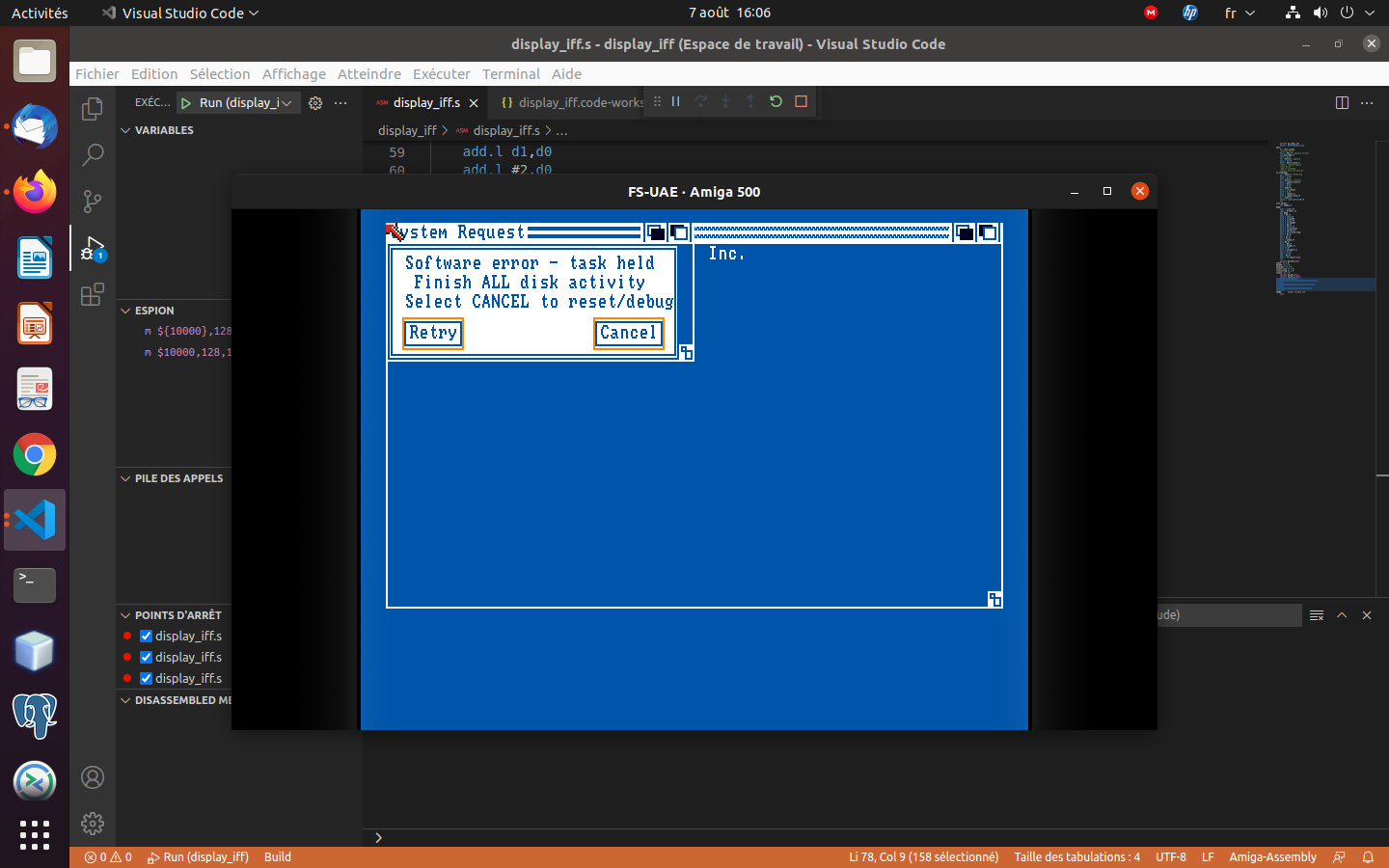
Task: Click the UTF-8 encoding indicator
Action: click(1171, 856)
